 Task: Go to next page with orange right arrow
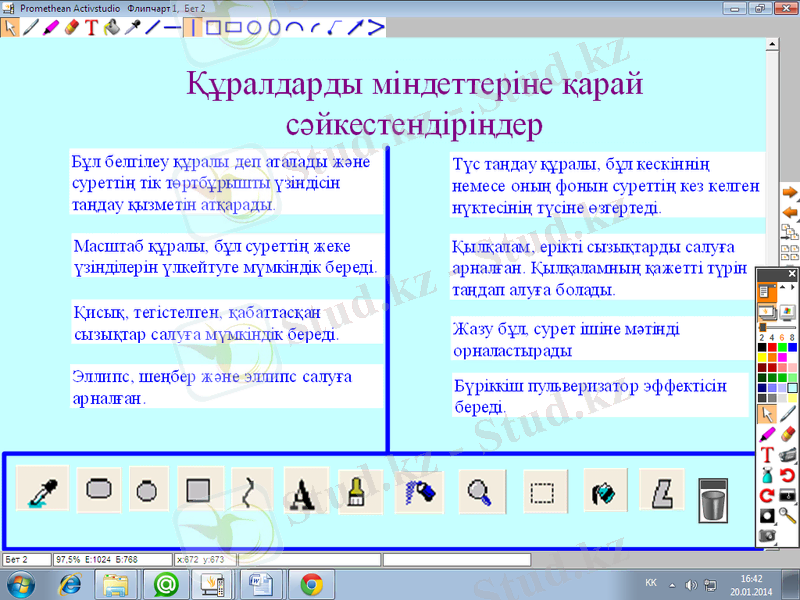click(x=789, y=192)
